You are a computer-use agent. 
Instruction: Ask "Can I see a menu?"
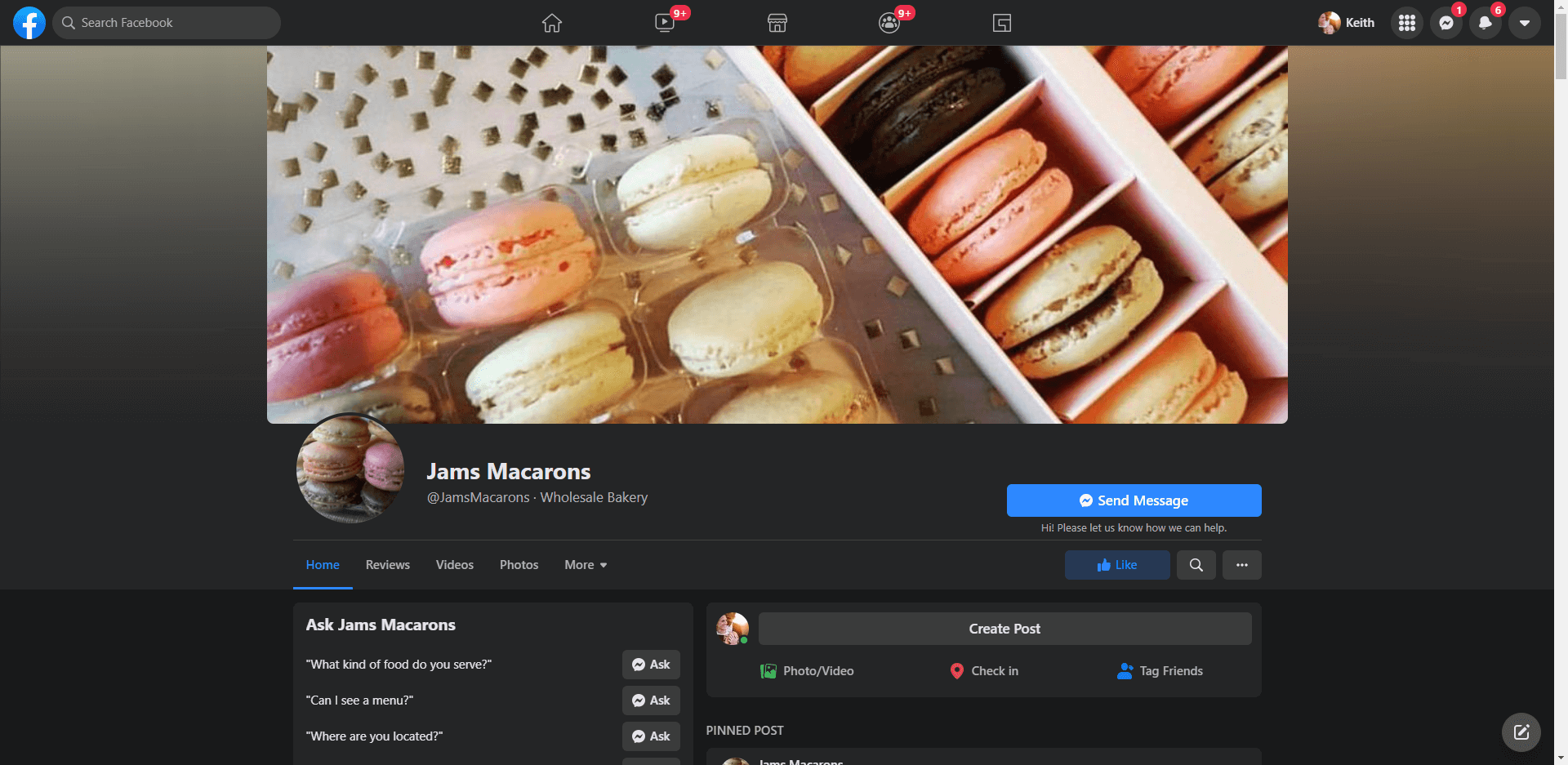tap(651, 701)
